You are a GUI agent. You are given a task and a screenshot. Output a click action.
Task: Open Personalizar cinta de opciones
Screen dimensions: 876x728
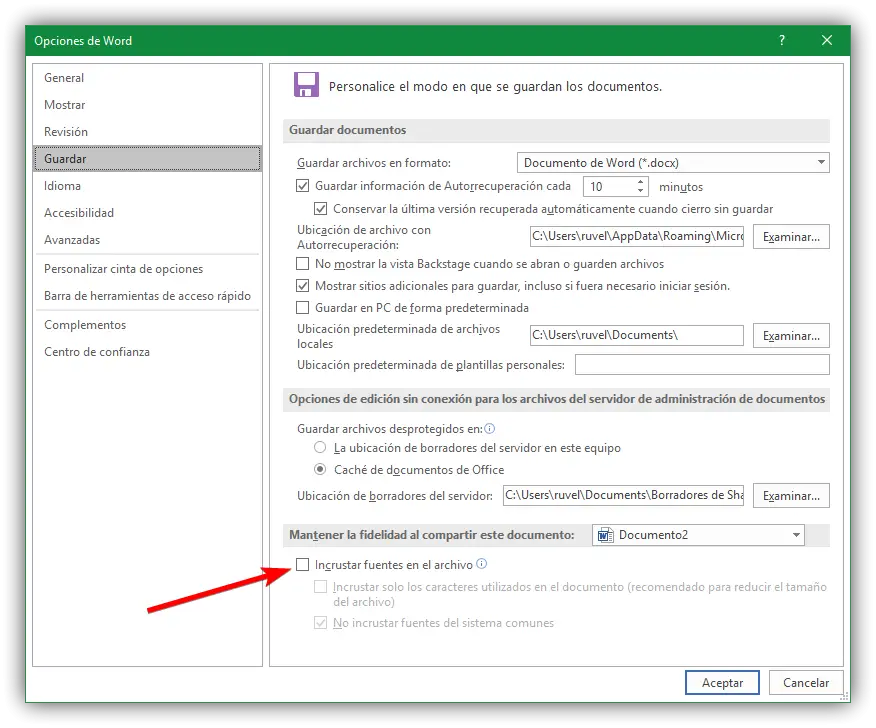coord(147,269)
